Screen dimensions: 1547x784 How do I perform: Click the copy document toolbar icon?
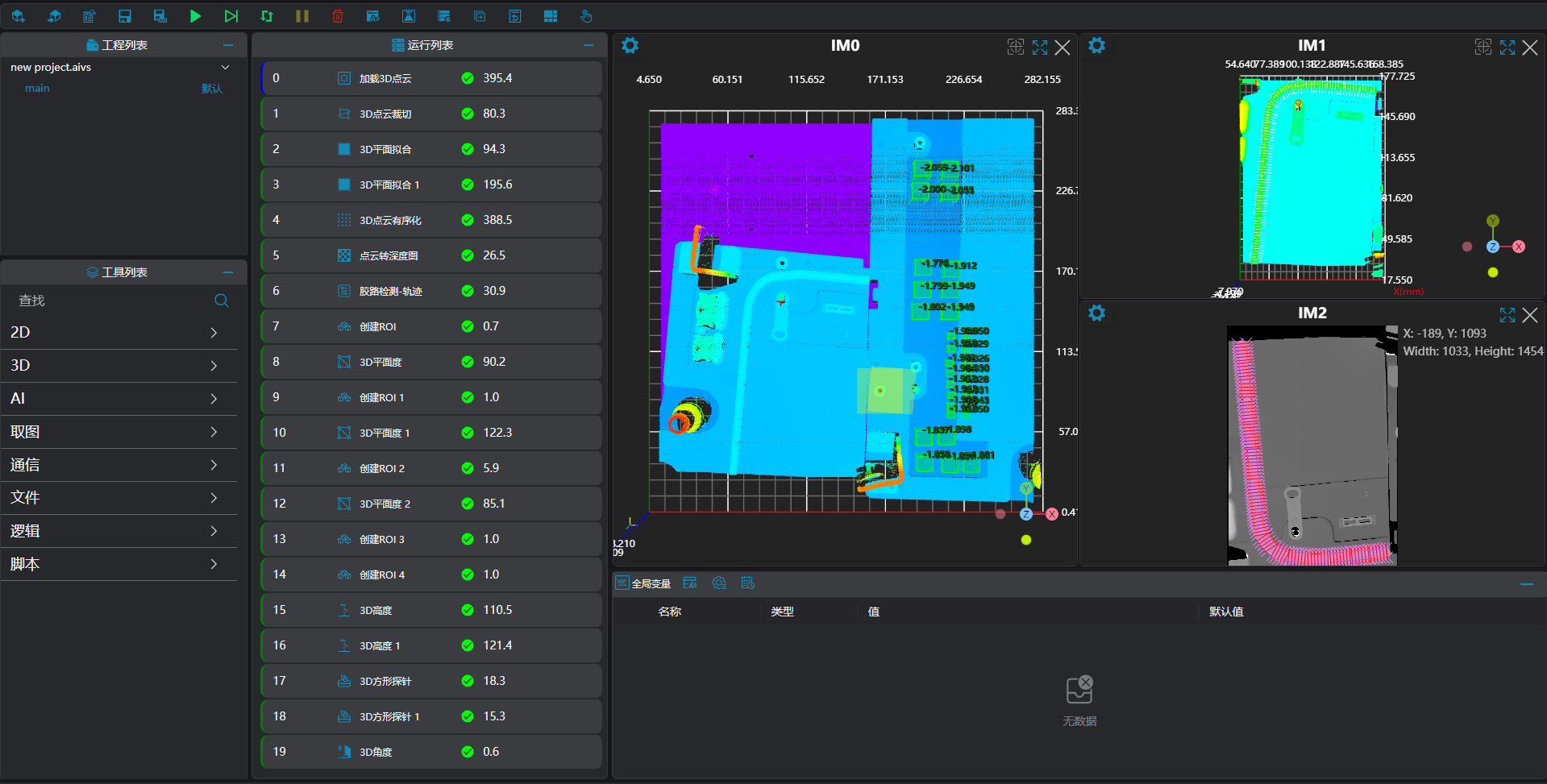pos(89,16)
